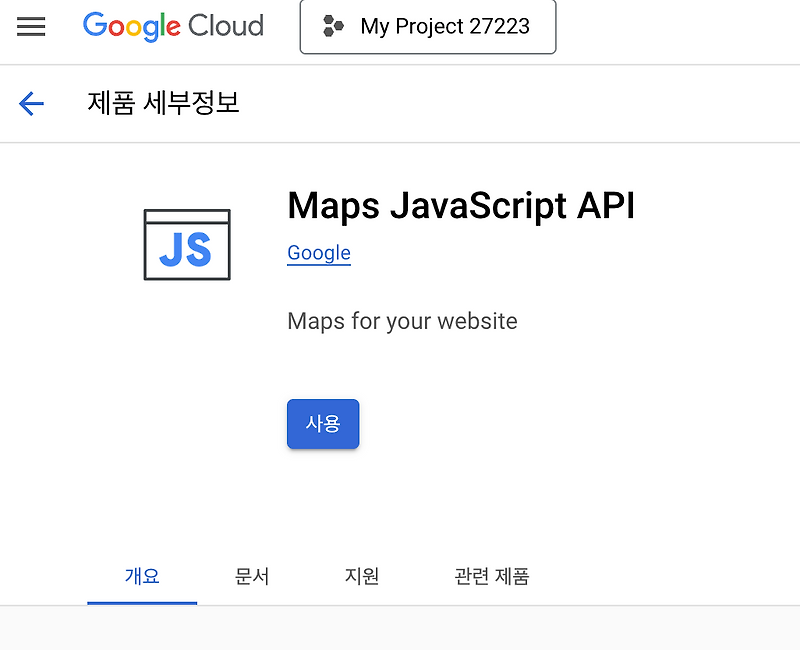The image size is (800, 650).
Task: View the 개요 tab
Action: coord(142,577)
